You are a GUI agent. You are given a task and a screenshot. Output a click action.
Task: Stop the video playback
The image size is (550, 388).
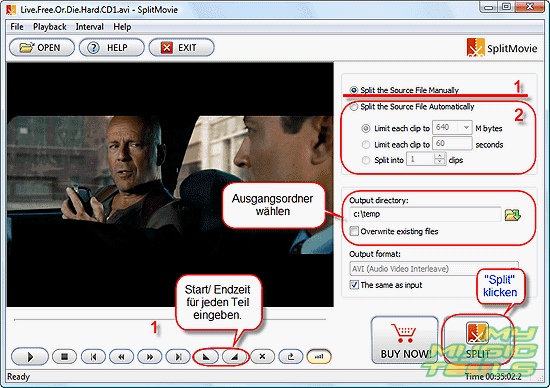(x=64, y=357)
